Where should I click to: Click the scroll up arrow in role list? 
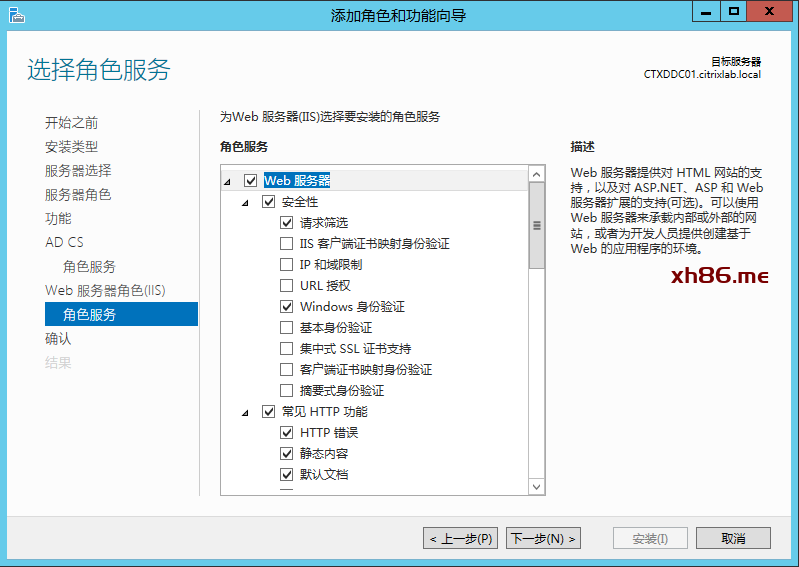537,175
